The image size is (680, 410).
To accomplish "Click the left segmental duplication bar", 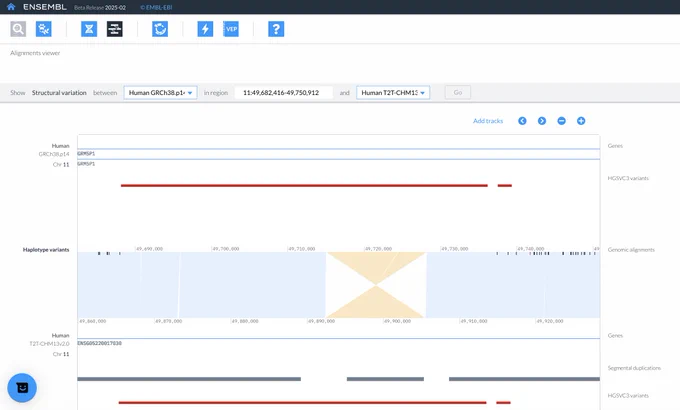I will [189, 379].
